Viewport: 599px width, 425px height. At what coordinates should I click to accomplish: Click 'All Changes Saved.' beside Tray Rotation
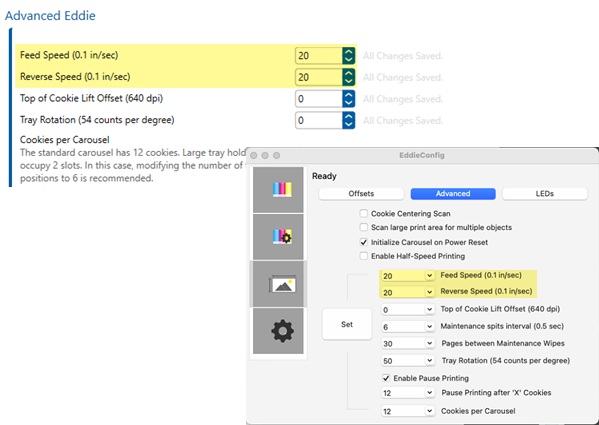[403, 121]
